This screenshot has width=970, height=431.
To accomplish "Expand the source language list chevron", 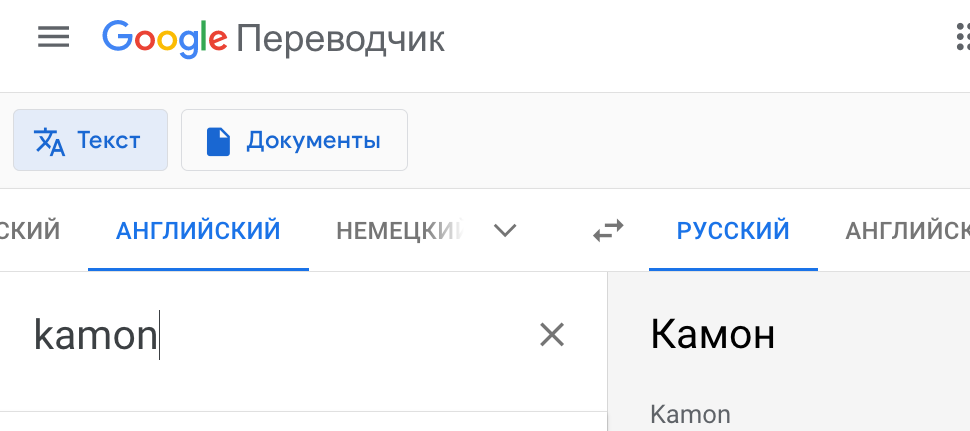I will click(506, 231).
